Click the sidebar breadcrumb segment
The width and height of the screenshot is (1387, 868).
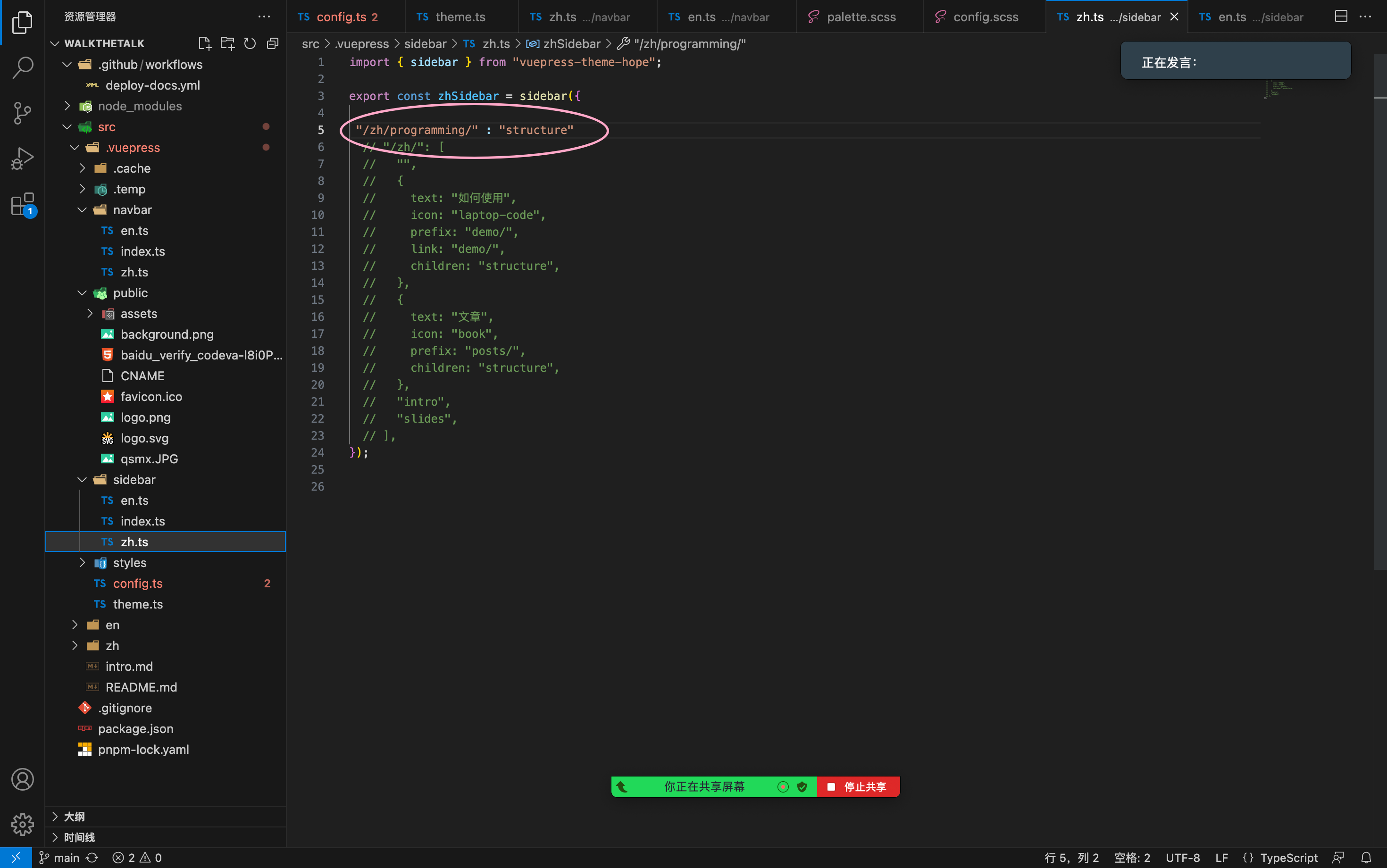(x=425, y=43)
